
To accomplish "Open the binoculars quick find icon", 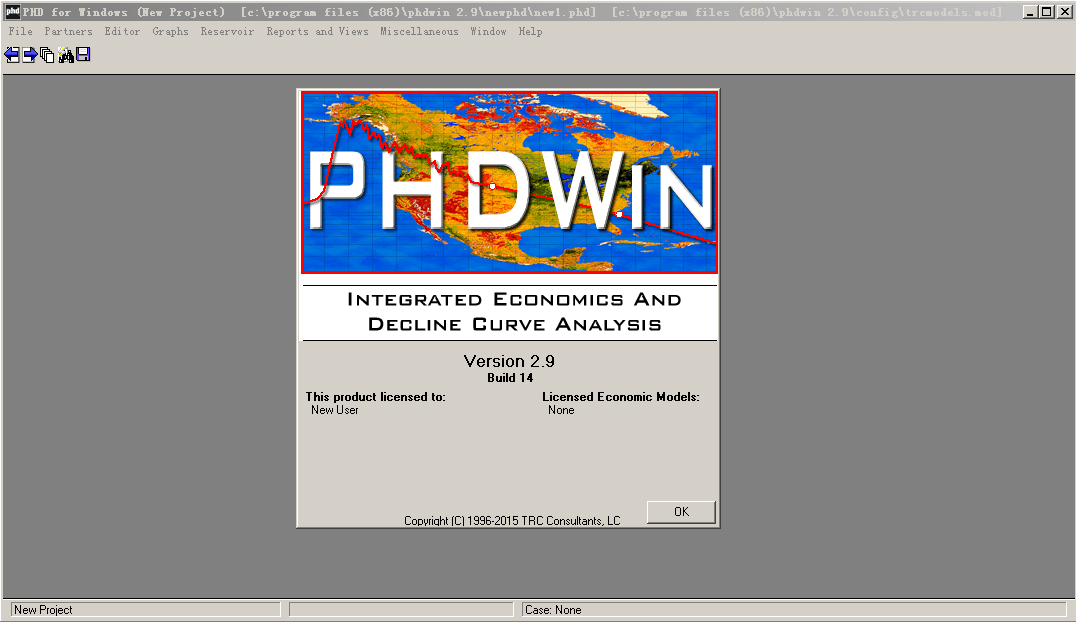I will tap(66, 55).
